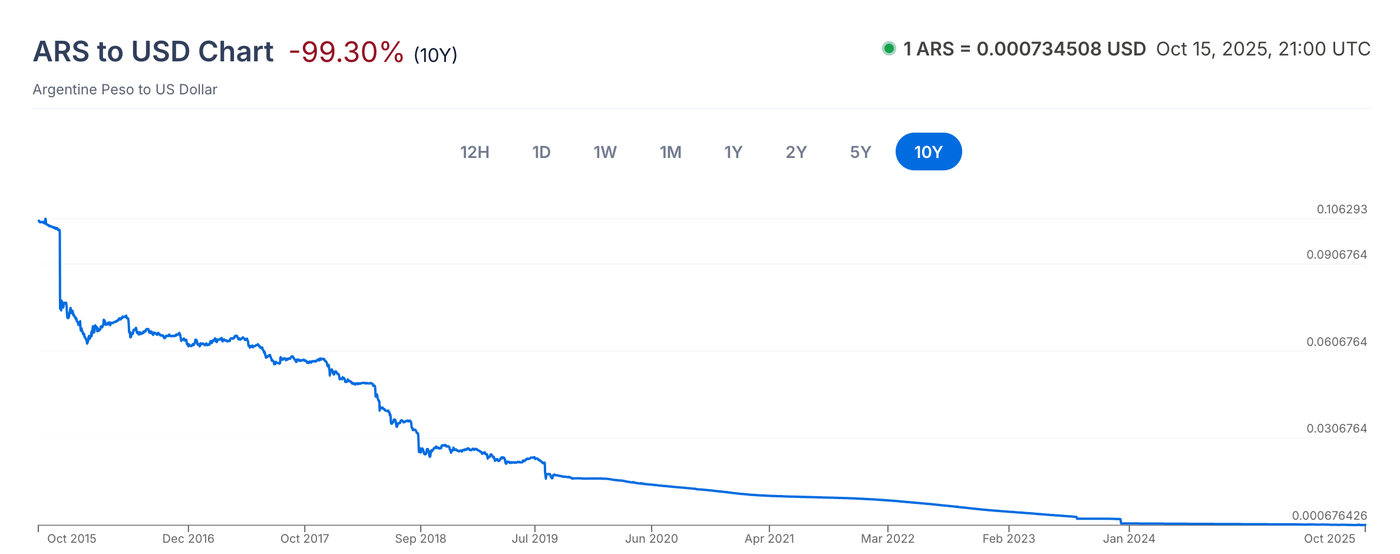Click the Jan 2024 axis label
This screenshot has height=554, width=1400.
pos(1127,539)
